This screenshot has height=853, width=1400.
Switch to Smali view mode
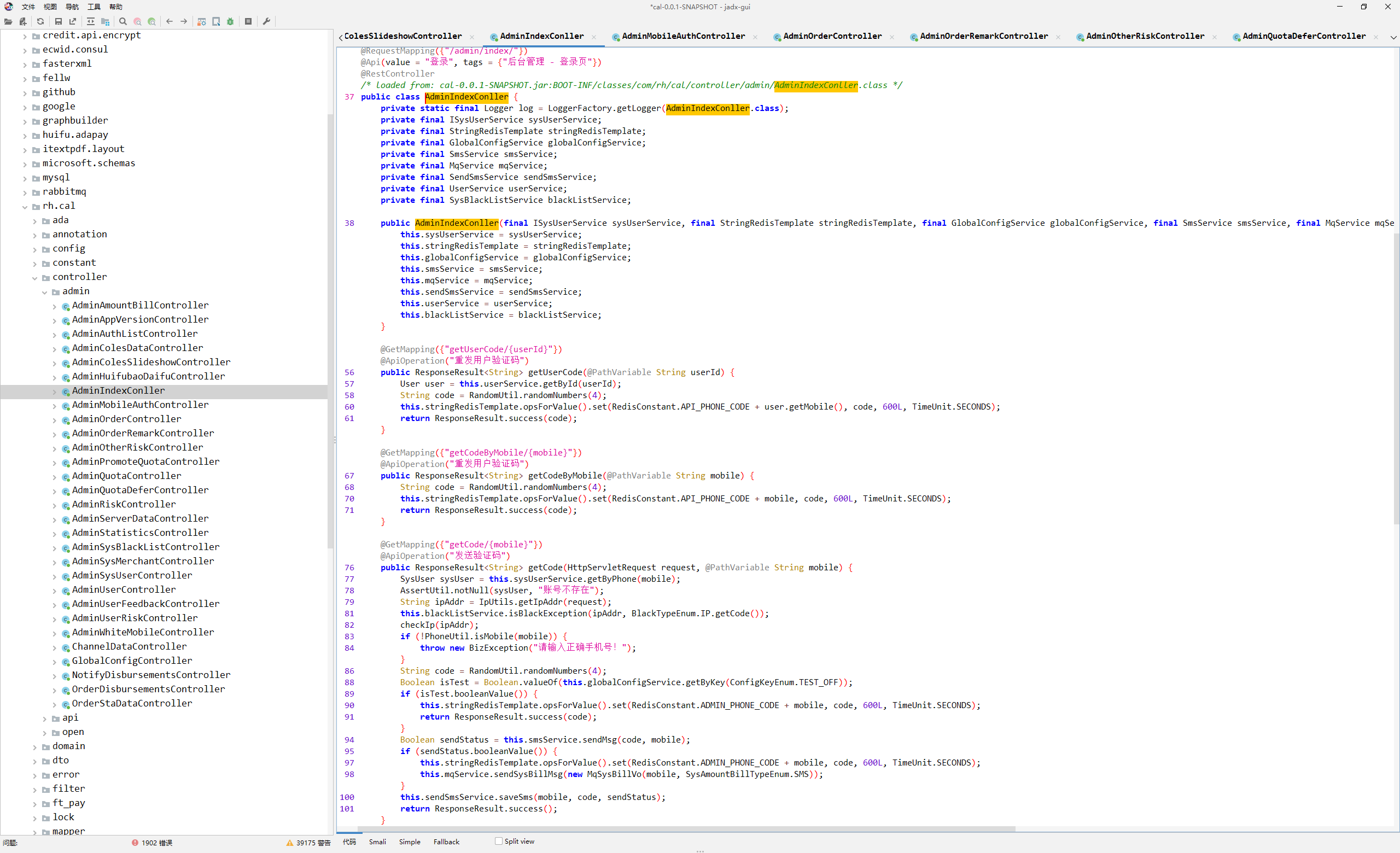click(x=377, y=842)
